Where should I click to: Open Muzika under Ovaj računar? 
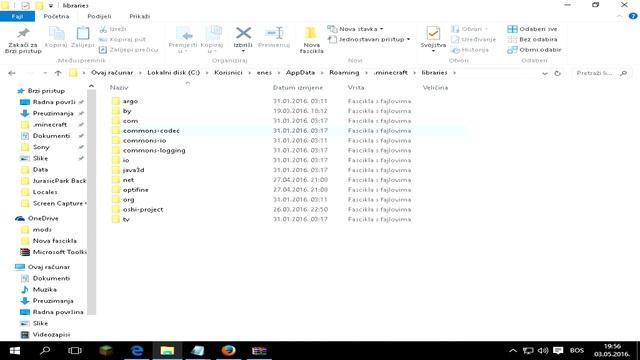pos(44,289)
